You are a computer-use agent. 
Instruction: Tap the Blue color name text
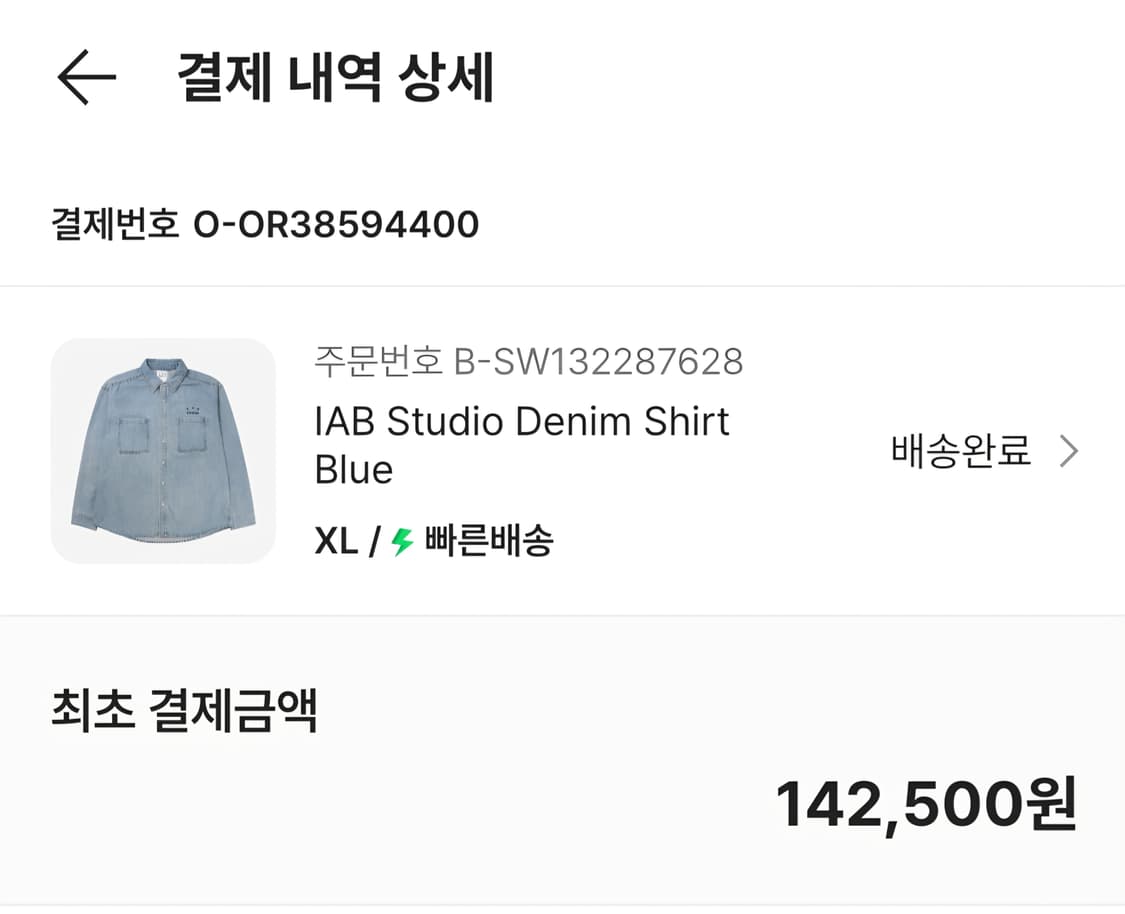(x=354, y=469)
